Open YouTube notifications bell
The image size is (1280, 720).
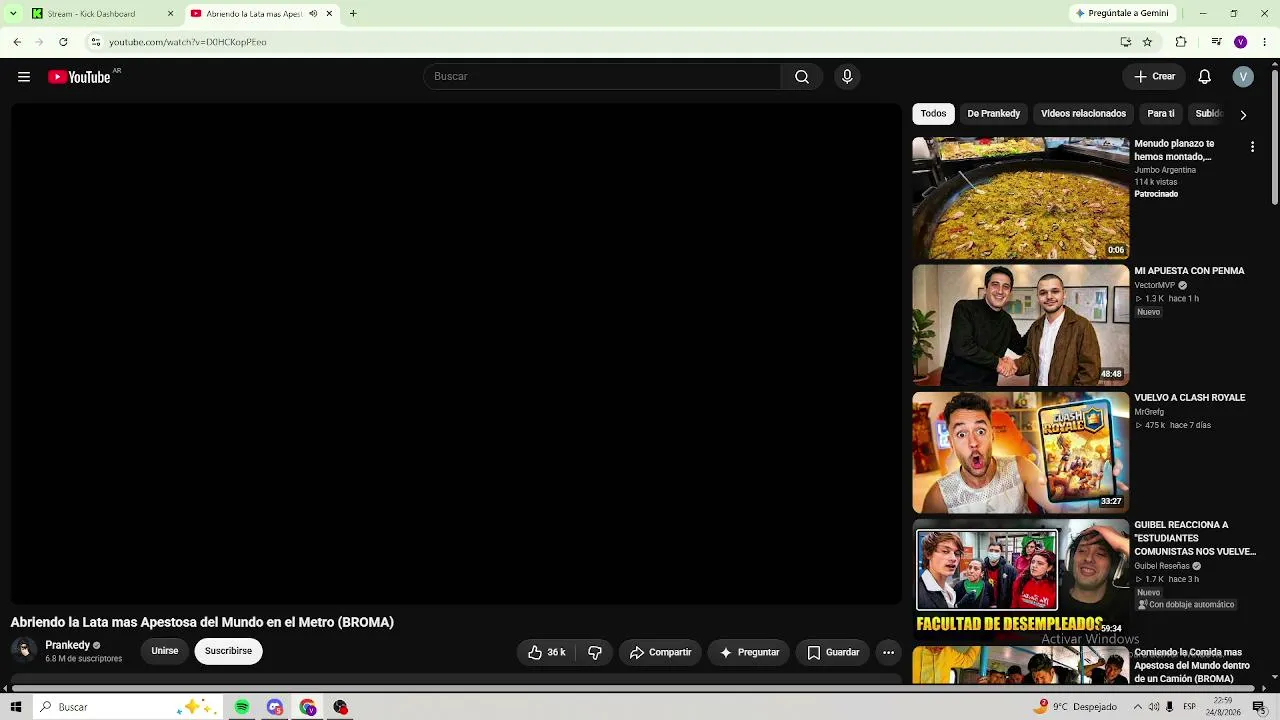pyautogui.click(x=1205, y=77)
